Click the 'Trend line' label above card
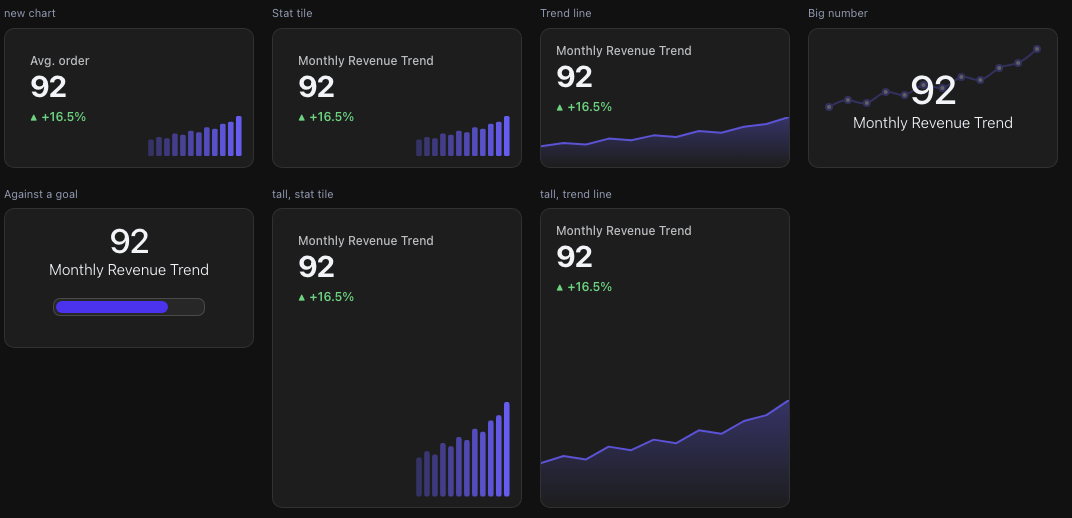Screen dimensions: 1072x518 pos(565,13)
